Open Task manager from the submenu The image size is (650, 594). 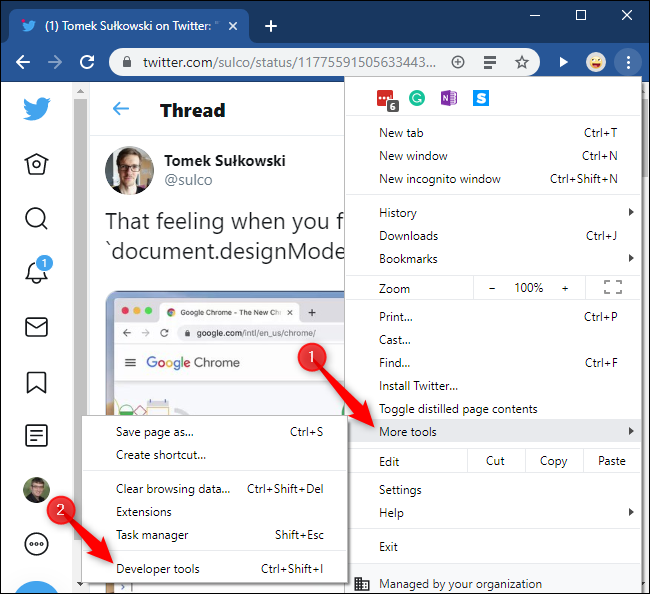tap(214, 535)
